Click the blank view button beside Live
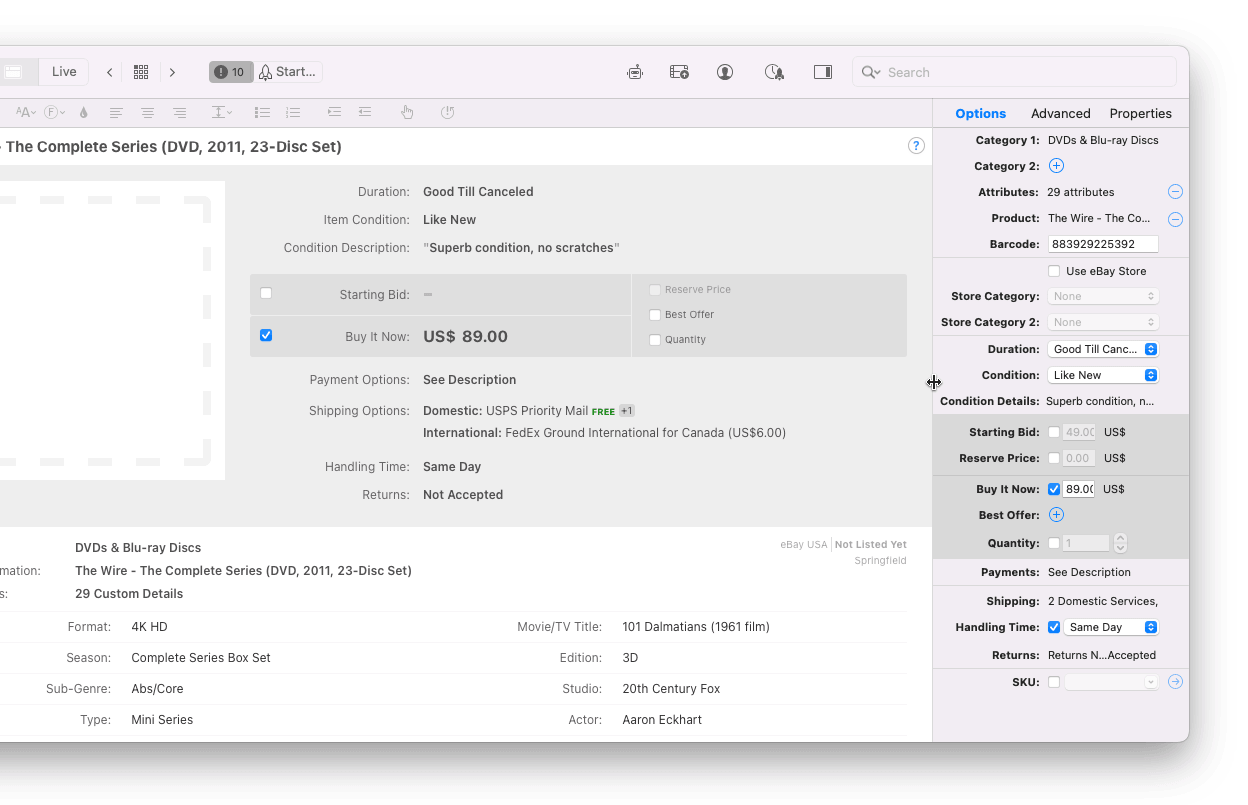 point(14,72)
